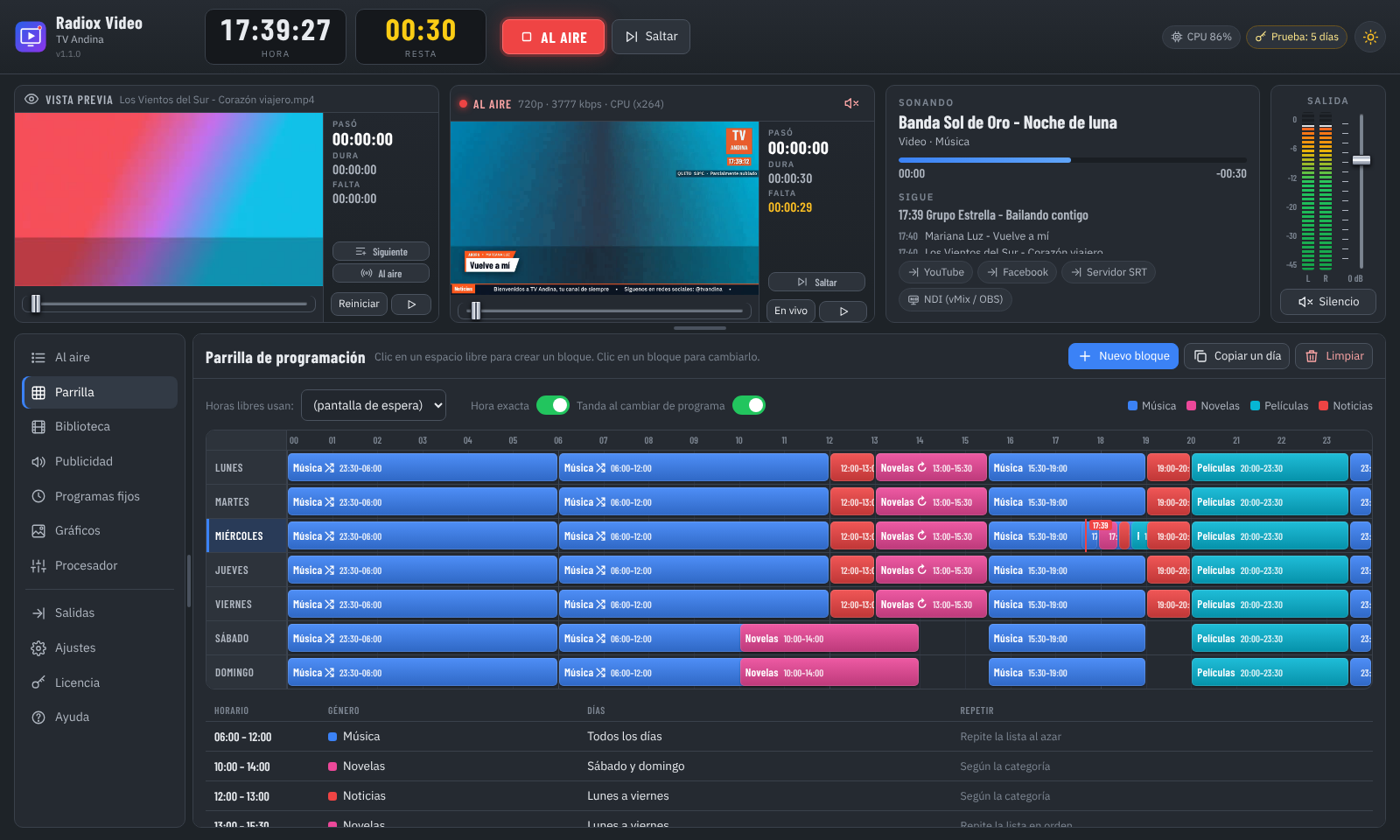Click the Radiox Video app logo
The image size is (1400, 840).
point(31,37)
